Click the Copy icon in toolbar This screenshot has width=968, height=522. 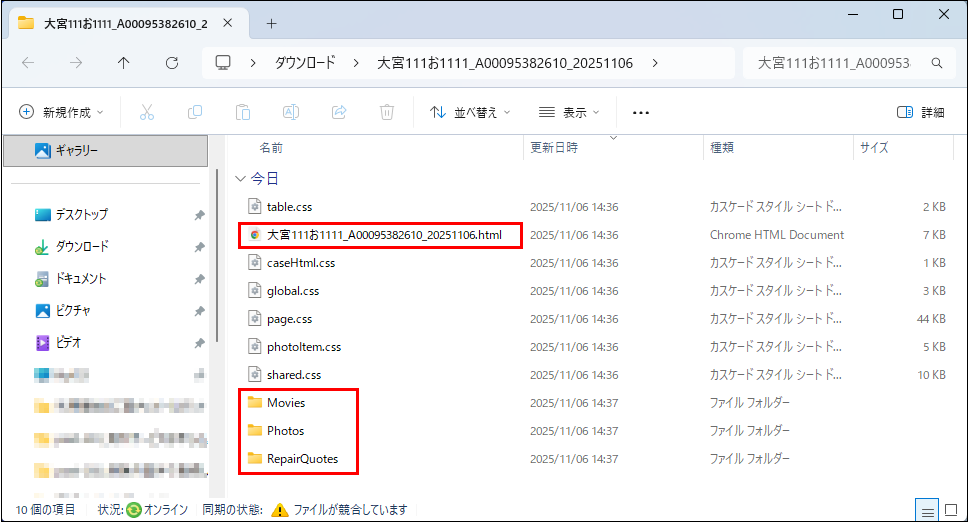click(x=195, y=112)
